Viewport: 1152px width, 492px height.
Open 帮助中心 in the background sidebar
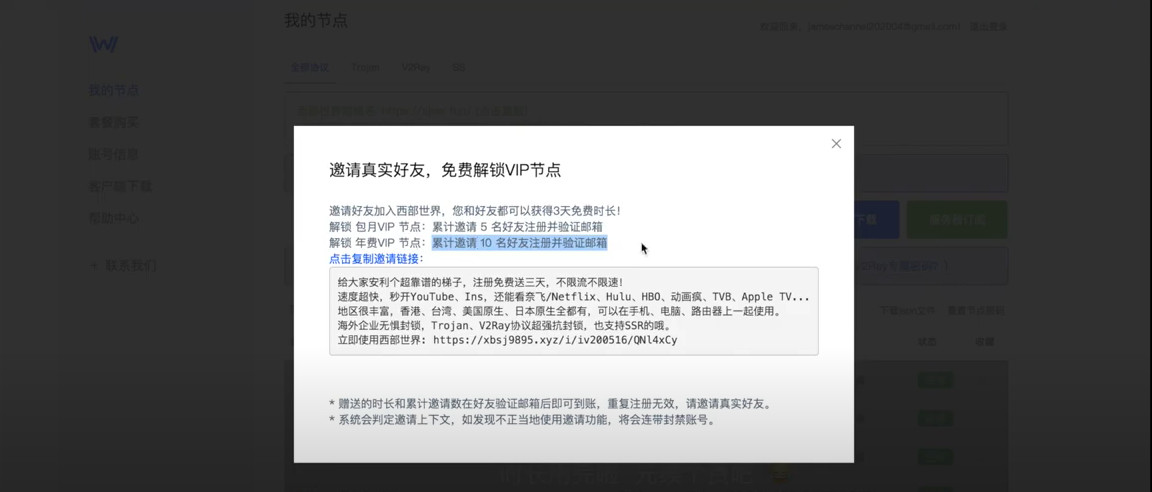[114, 218]
